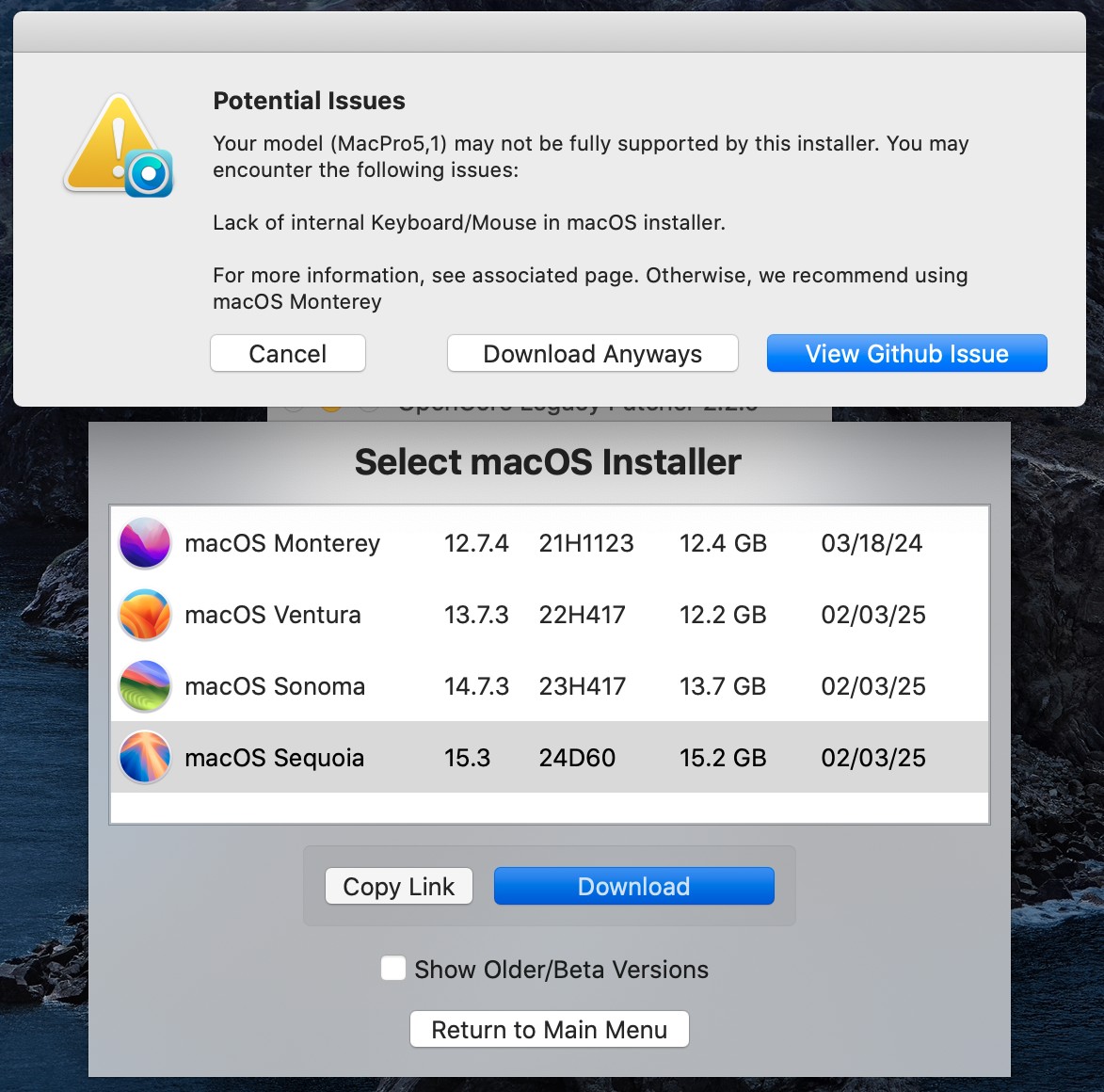The image size is (1104, 1092).
Task: Click version 13.7.3 in the list
Action: coord(476,615)
